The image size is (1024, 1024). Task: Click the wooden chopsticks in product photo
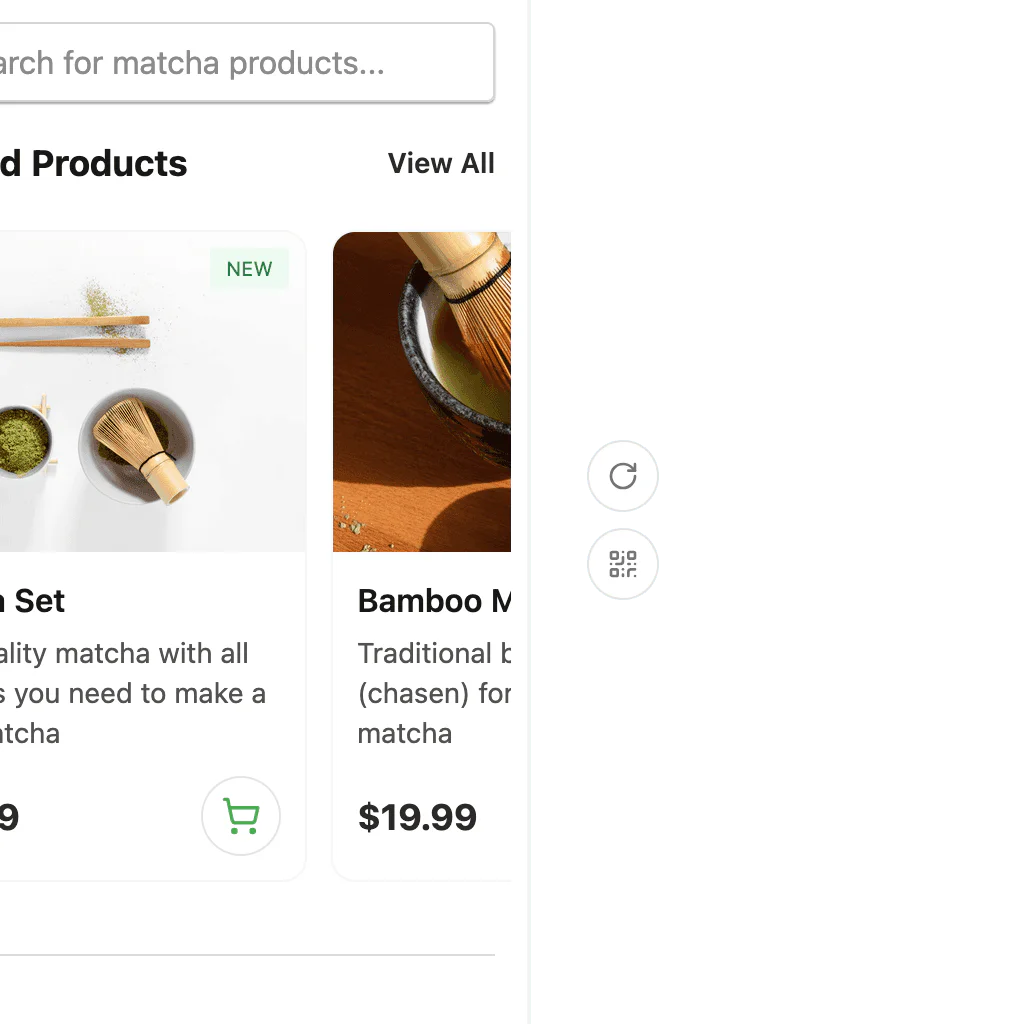pyautogui.click(x=75, y=332)
